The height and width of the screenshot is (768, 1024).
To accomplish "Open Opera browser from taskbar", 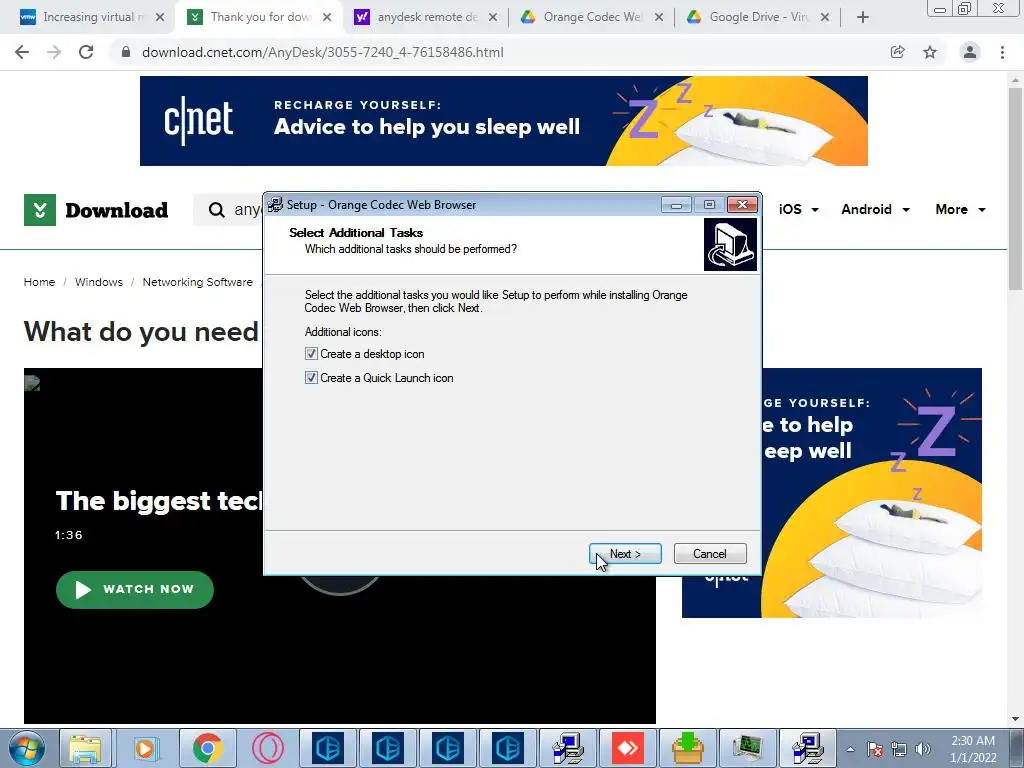I will [x=268, y=748].
